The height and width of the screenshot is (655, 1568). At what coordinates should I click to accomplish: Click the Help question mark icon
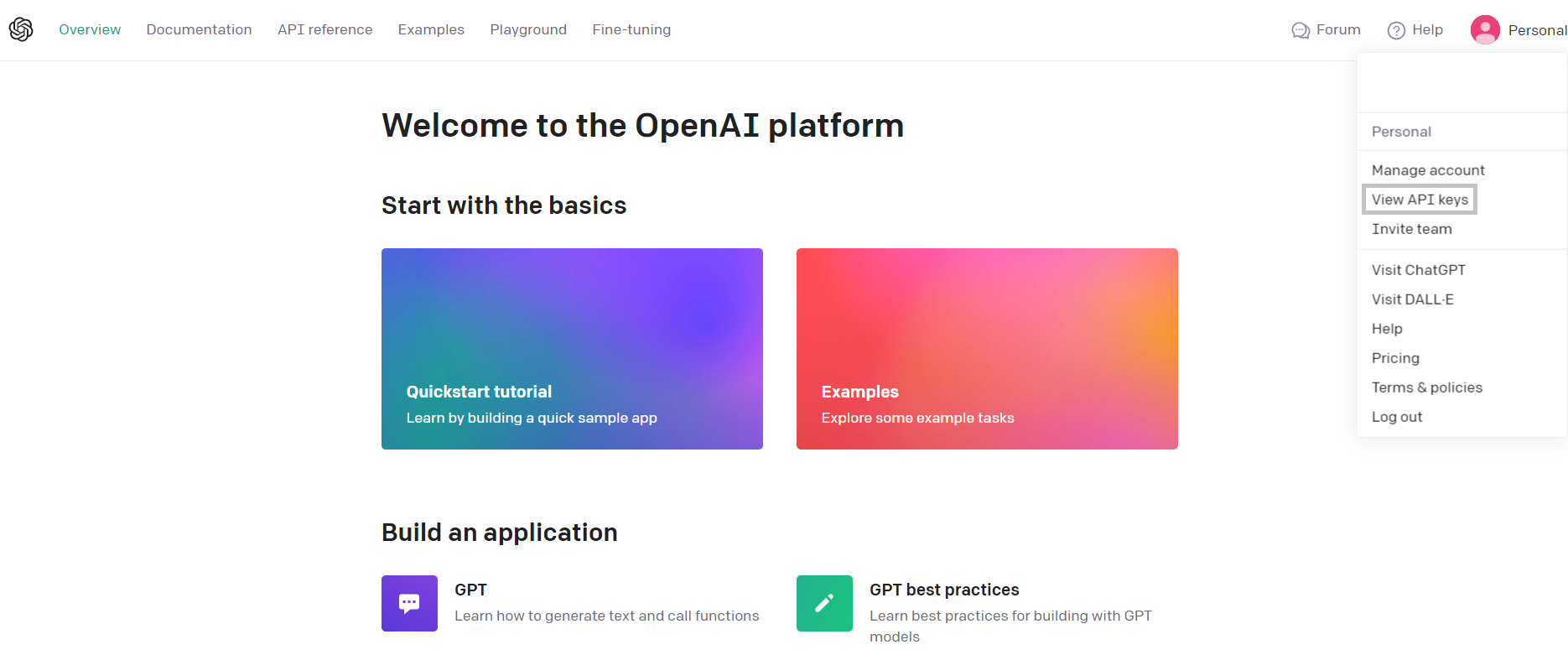[1396, 30]
